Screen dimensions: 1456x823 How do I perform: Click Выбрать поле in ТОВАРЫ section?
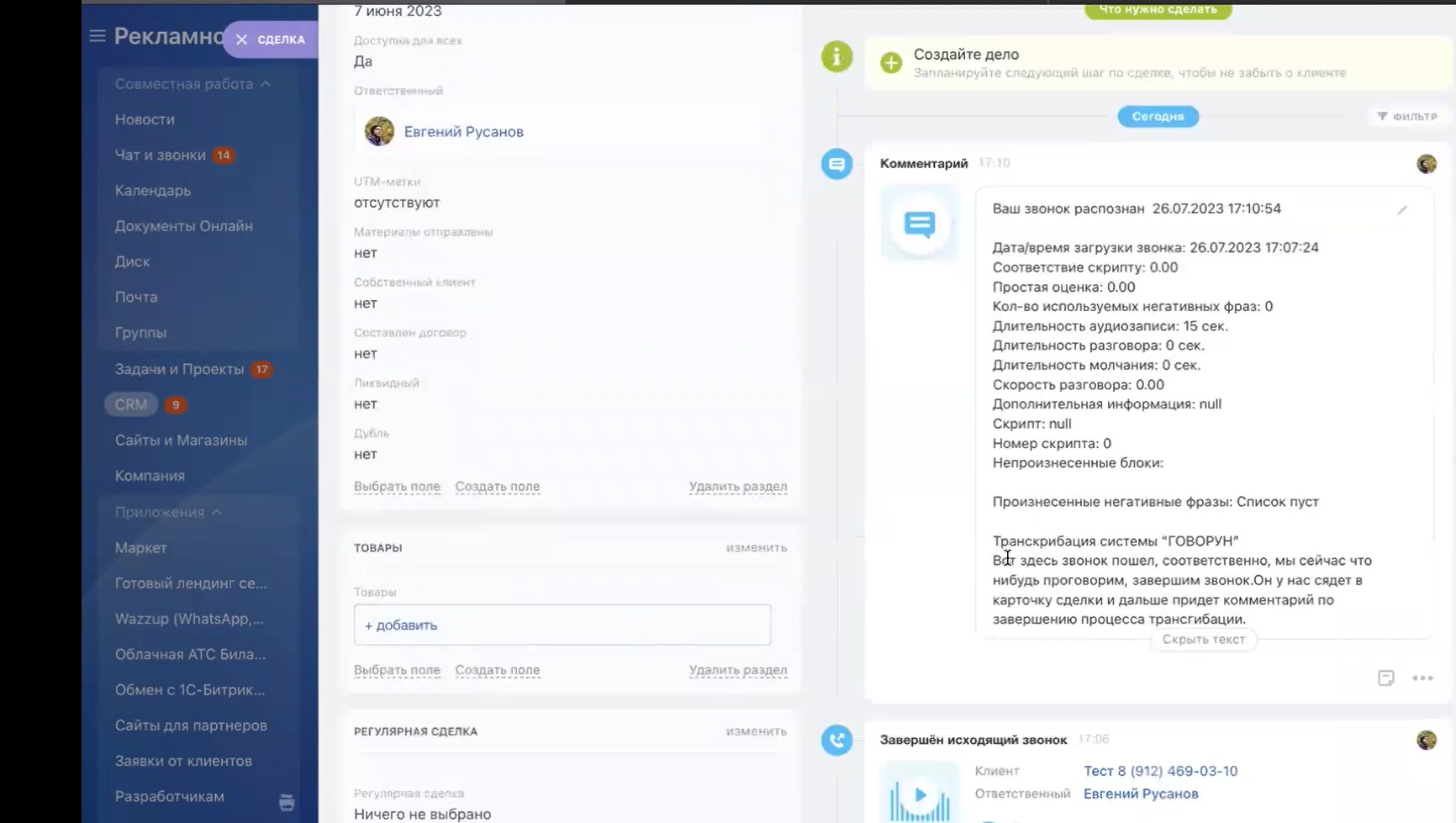tap(397, 671)
